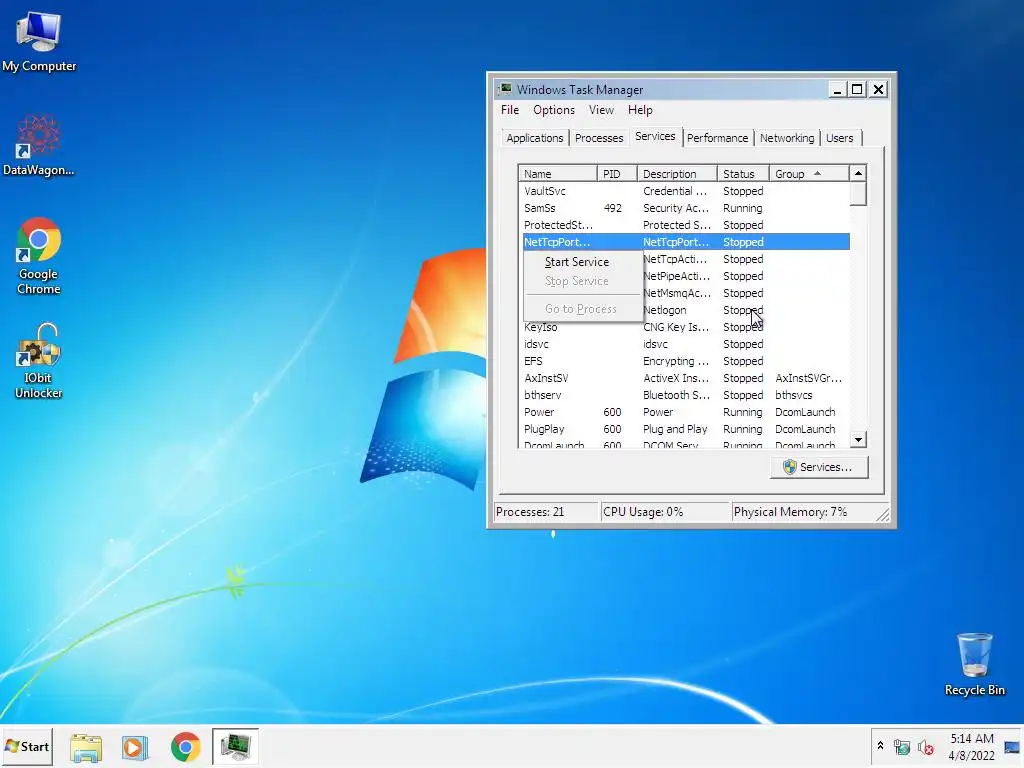Show hidden tray icons arrow
The image size is (1024, 768).
click(880, 746)
